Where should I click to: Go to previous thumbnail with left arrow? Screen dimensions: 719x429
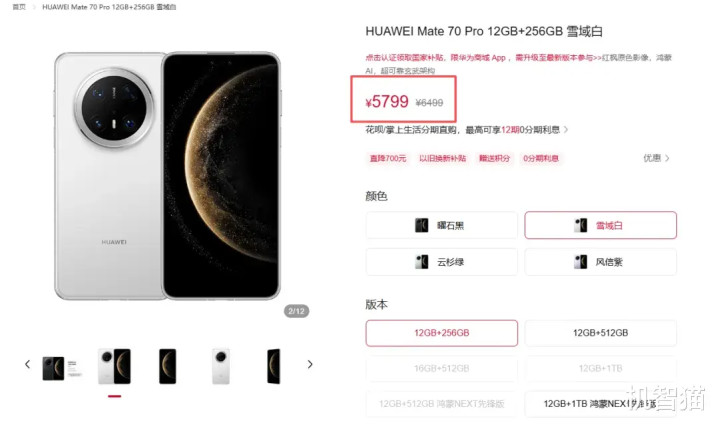tap(28, 364)
